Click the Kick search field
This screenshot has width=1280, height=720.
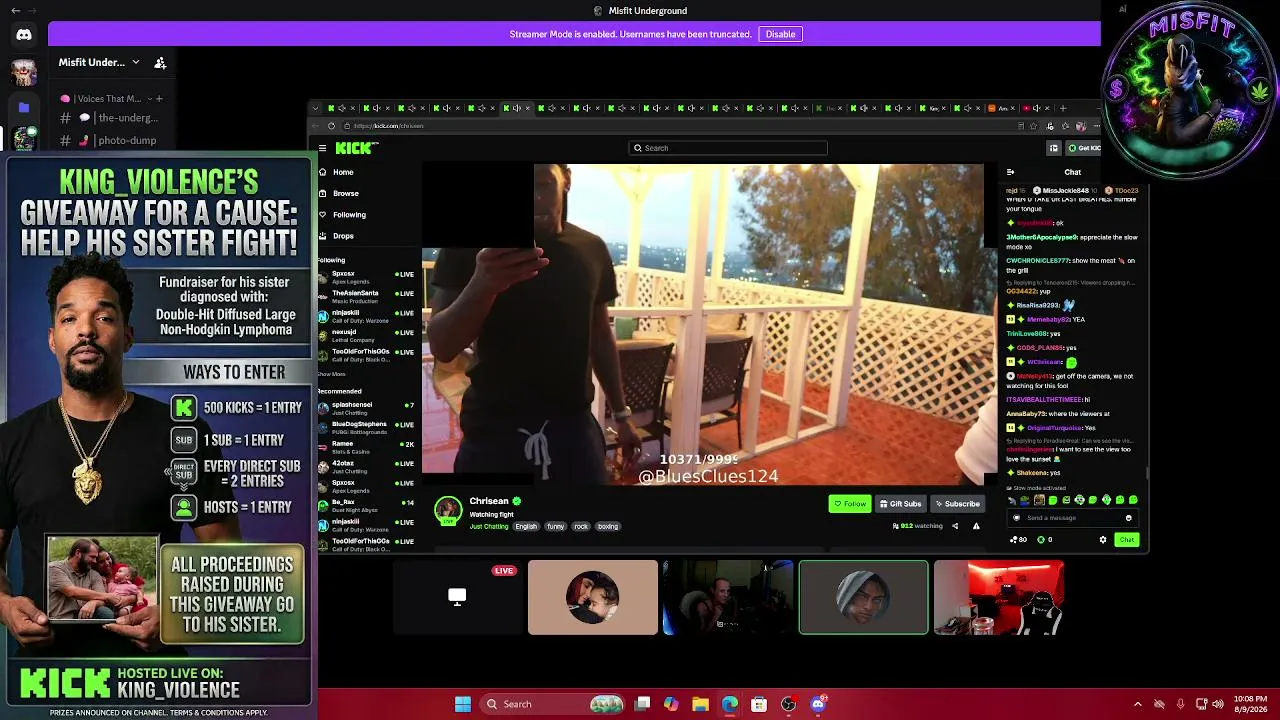coord(728,148)
